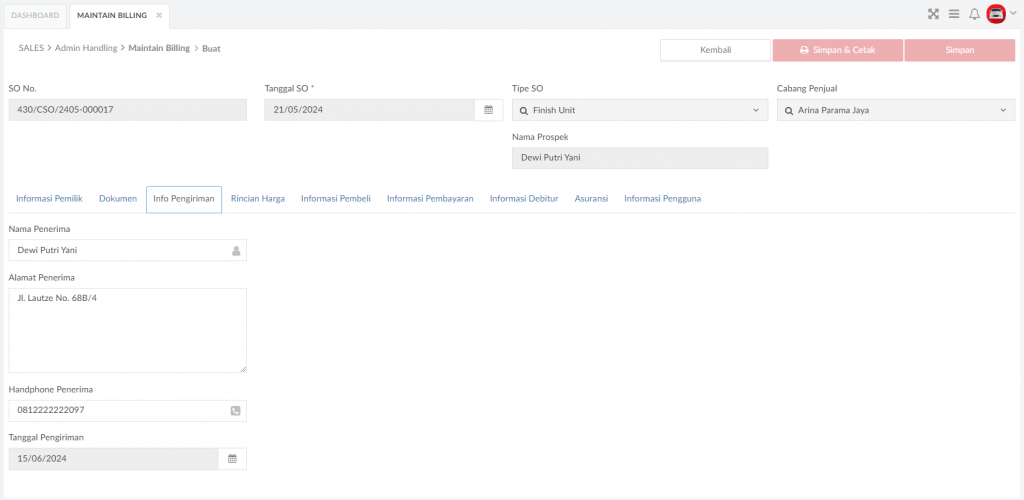Image resolution: width=1024 pixels, height=500 pixels.
Task: Open the Informasi Debitur tab
Action: pyautogui.click(x=524, y=199)
